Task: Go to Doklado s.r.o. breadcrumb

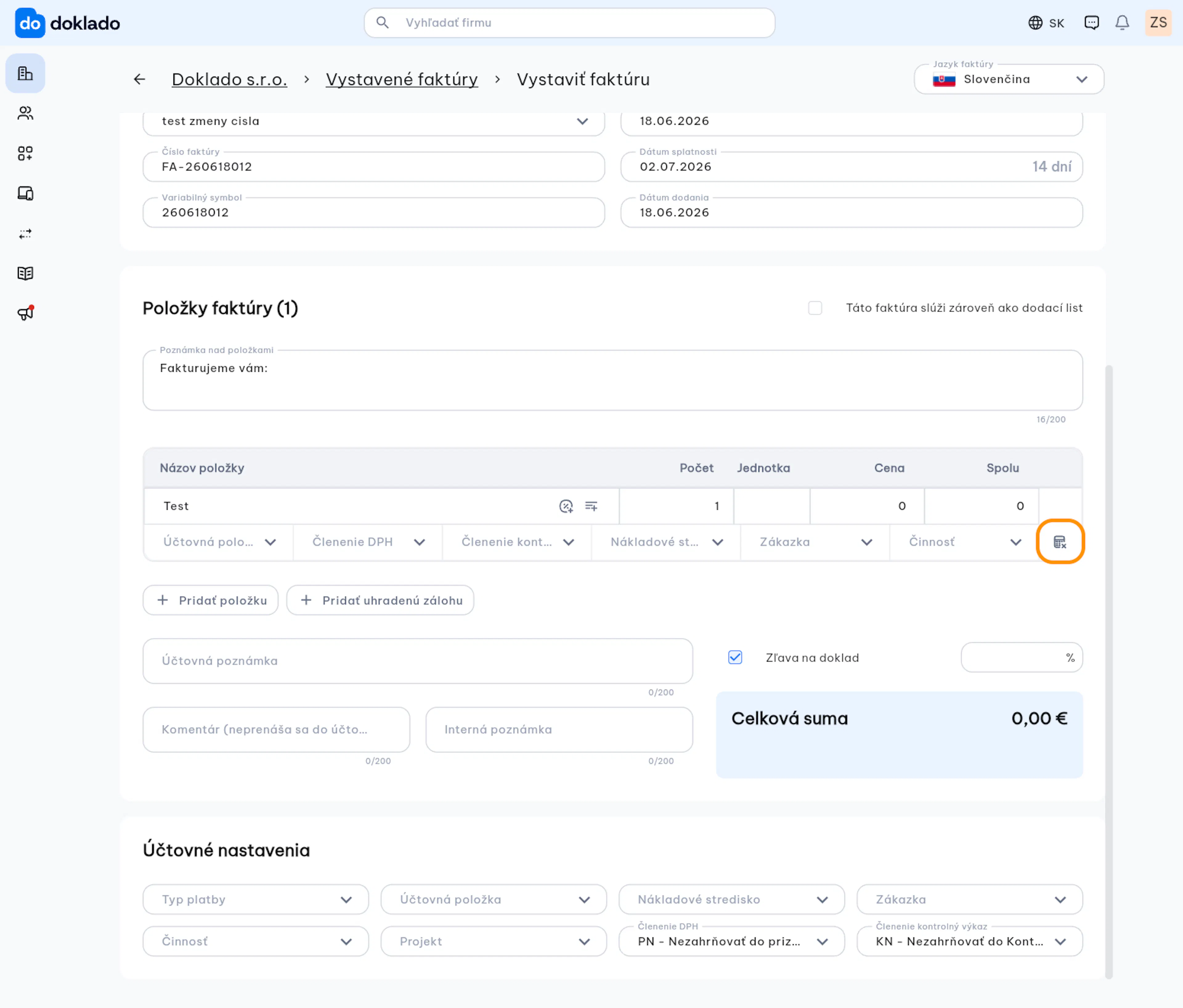Action: 229,79
